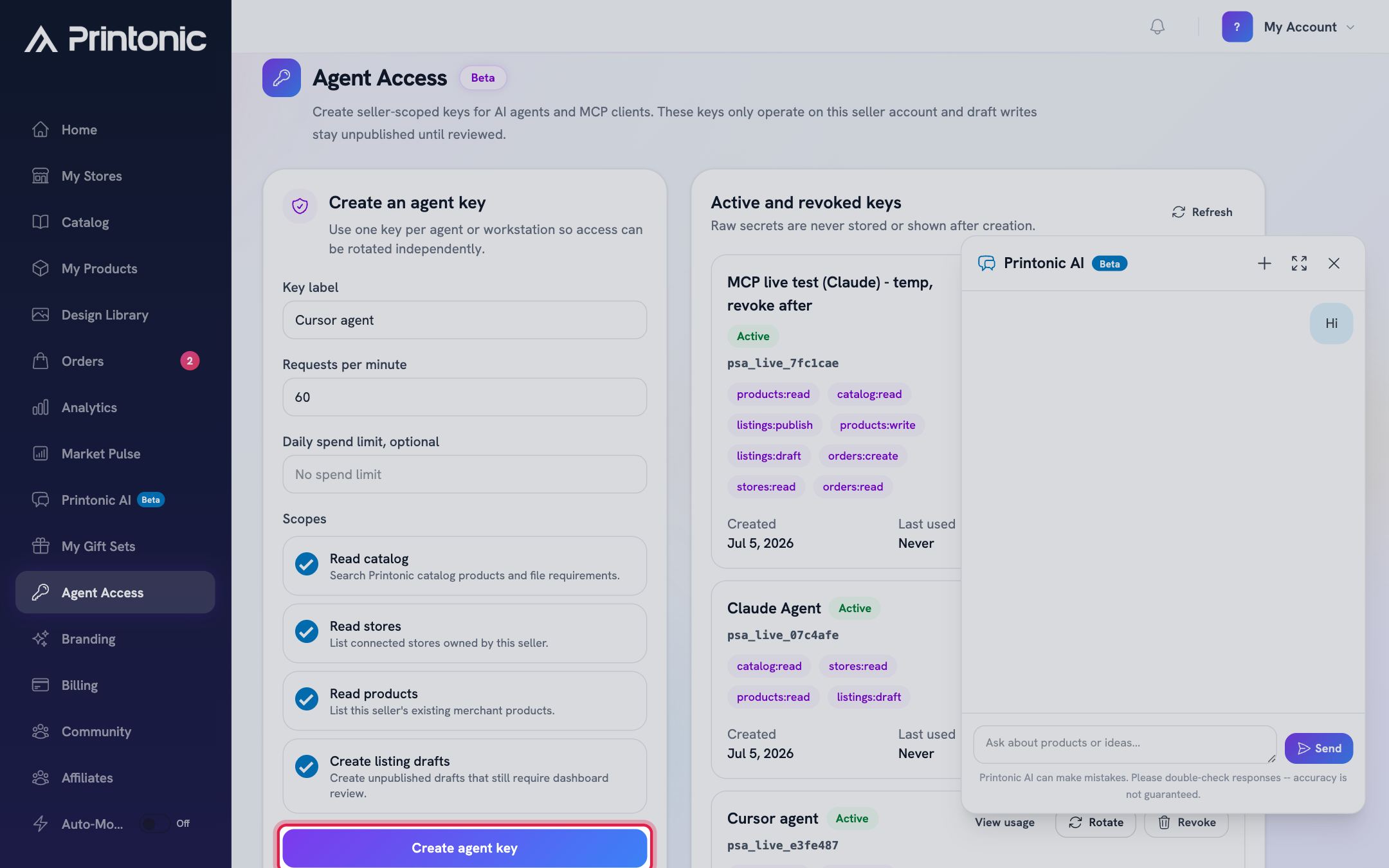Click the Create agent key button
1389x868 pixels.
tap(464, 847)
